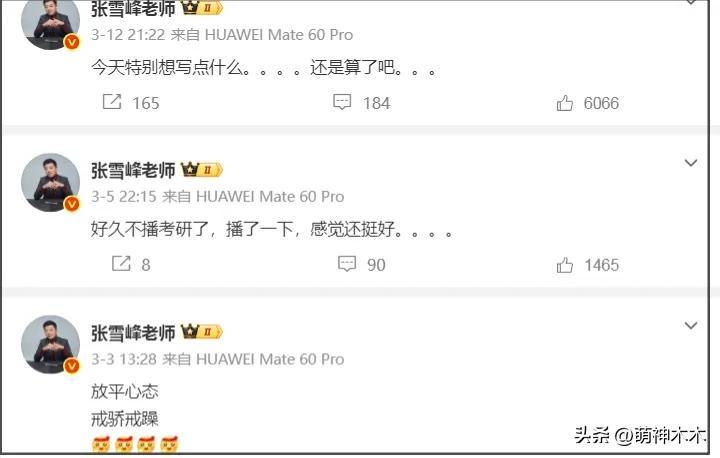Viewport: 720px width, 458px height.
Task: Click VIP crown badge on 3-5 post
Action: 202,170
